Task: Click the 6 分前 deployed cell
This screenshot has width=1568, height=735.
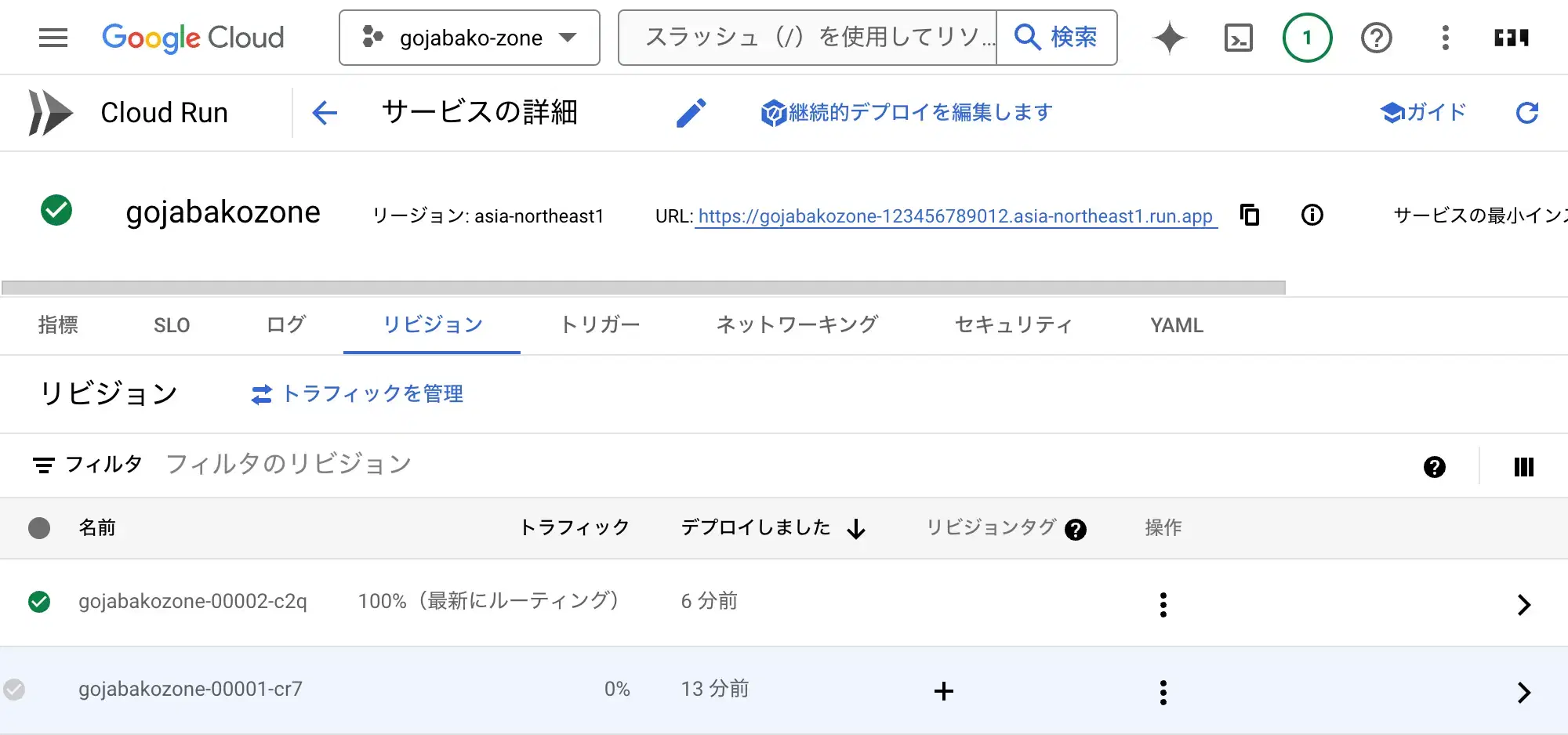Action: coord(710,602)
